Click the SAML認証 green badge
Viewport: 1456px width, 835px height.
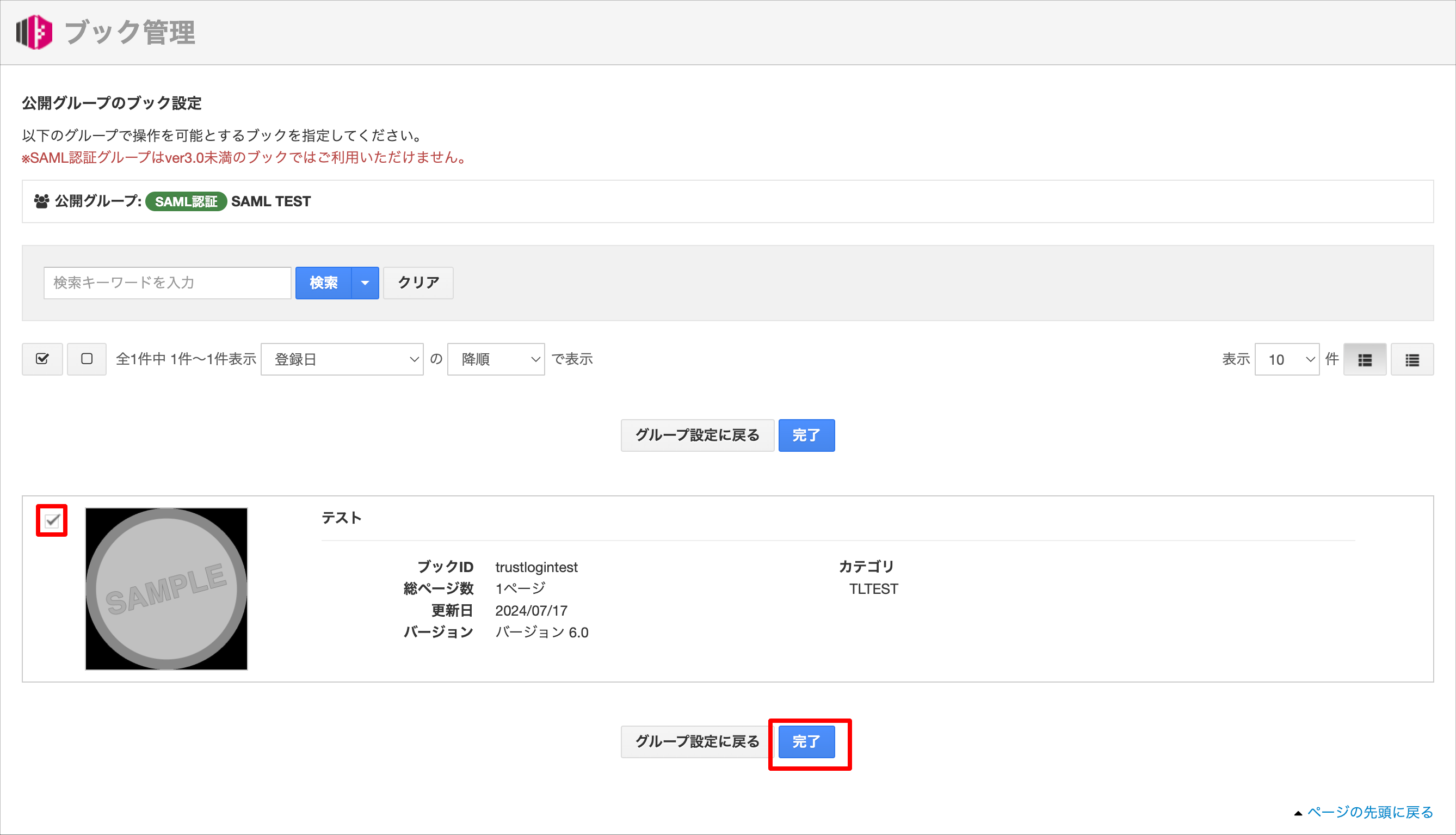(186, 201)
